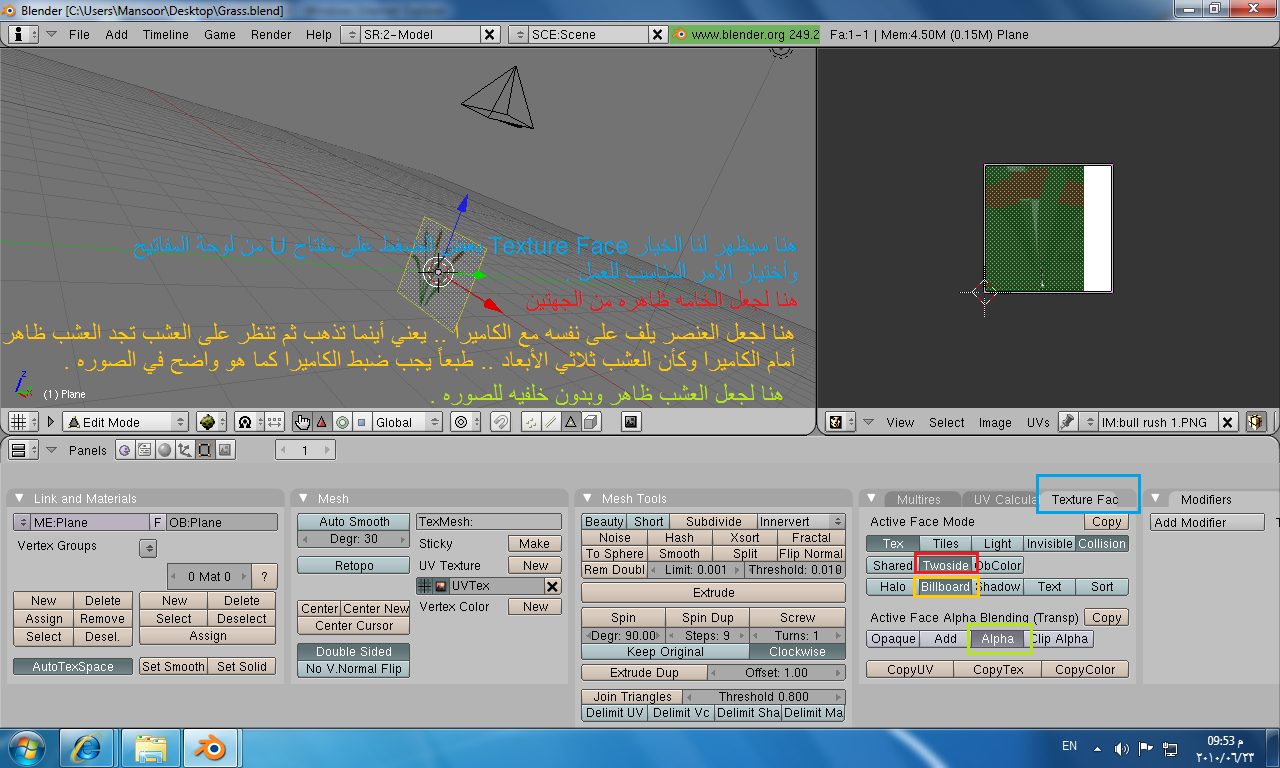
Task: Select Alpha blending mode
Action: click(x=997, y=638)
